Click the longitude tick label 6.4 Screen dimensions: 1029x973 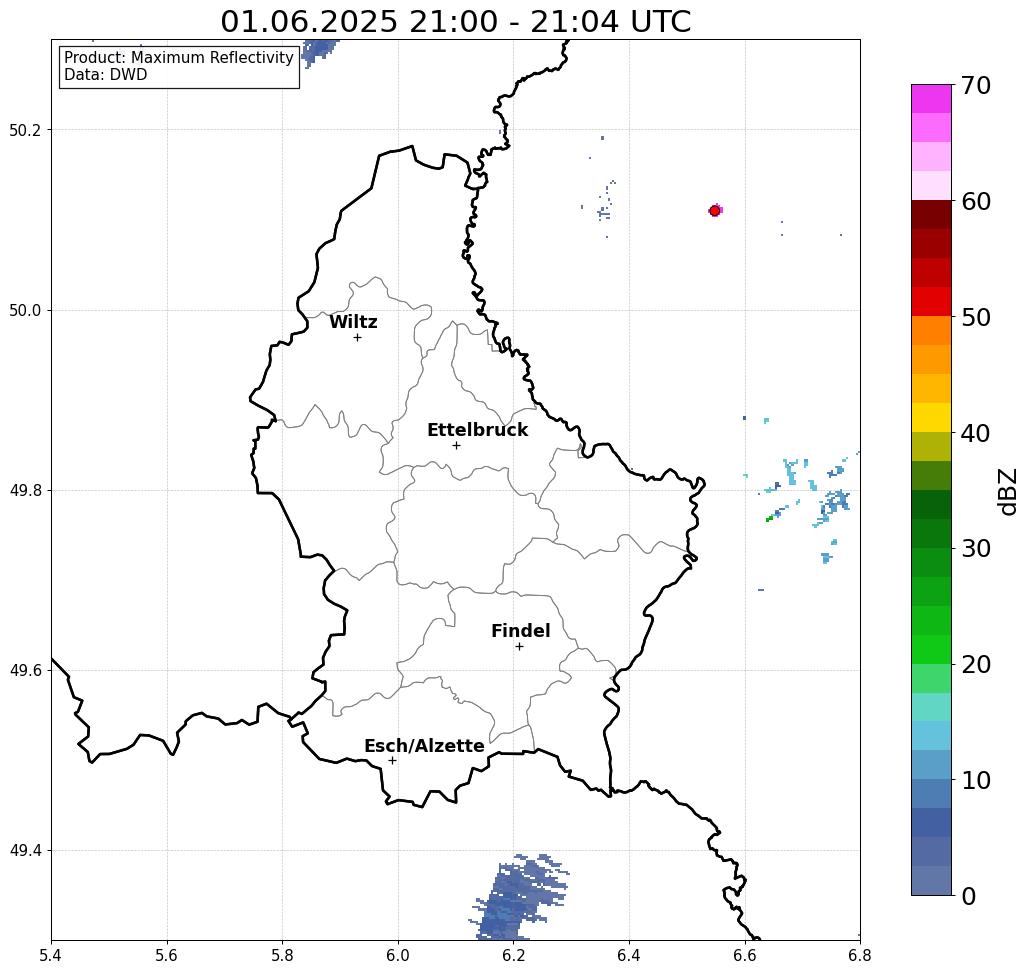(629, 956)
